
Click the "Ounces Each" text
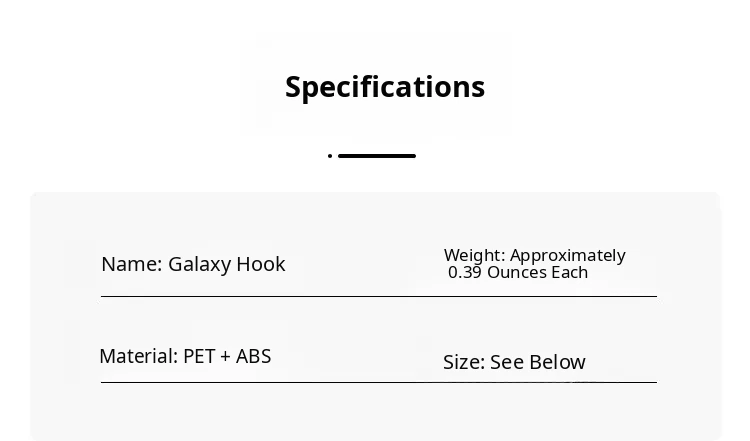click(538, 272)
